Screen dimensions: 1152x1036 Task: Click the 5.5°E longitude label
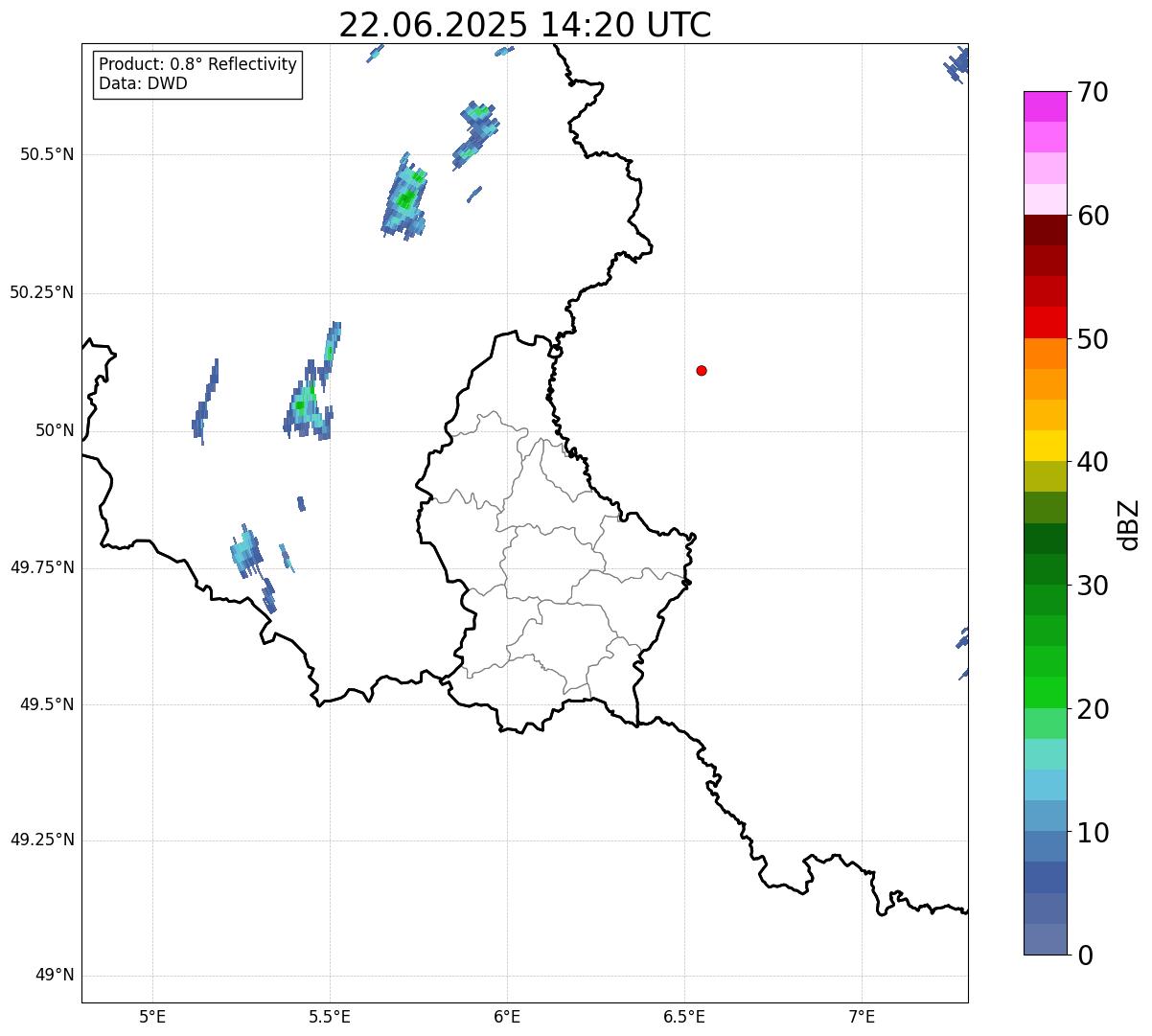(330, 1016)
